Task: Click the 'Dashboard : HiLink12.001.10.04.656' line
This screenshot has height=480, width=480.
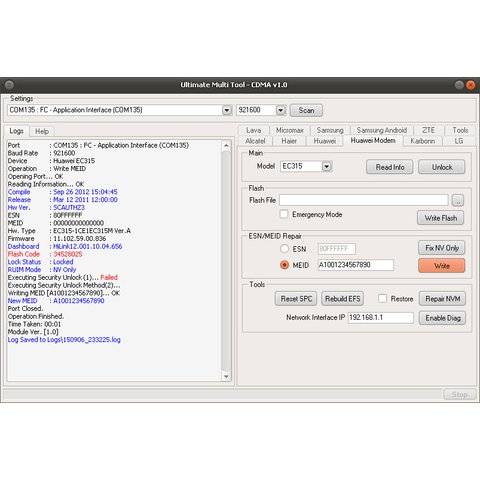Action: point(65,246)
